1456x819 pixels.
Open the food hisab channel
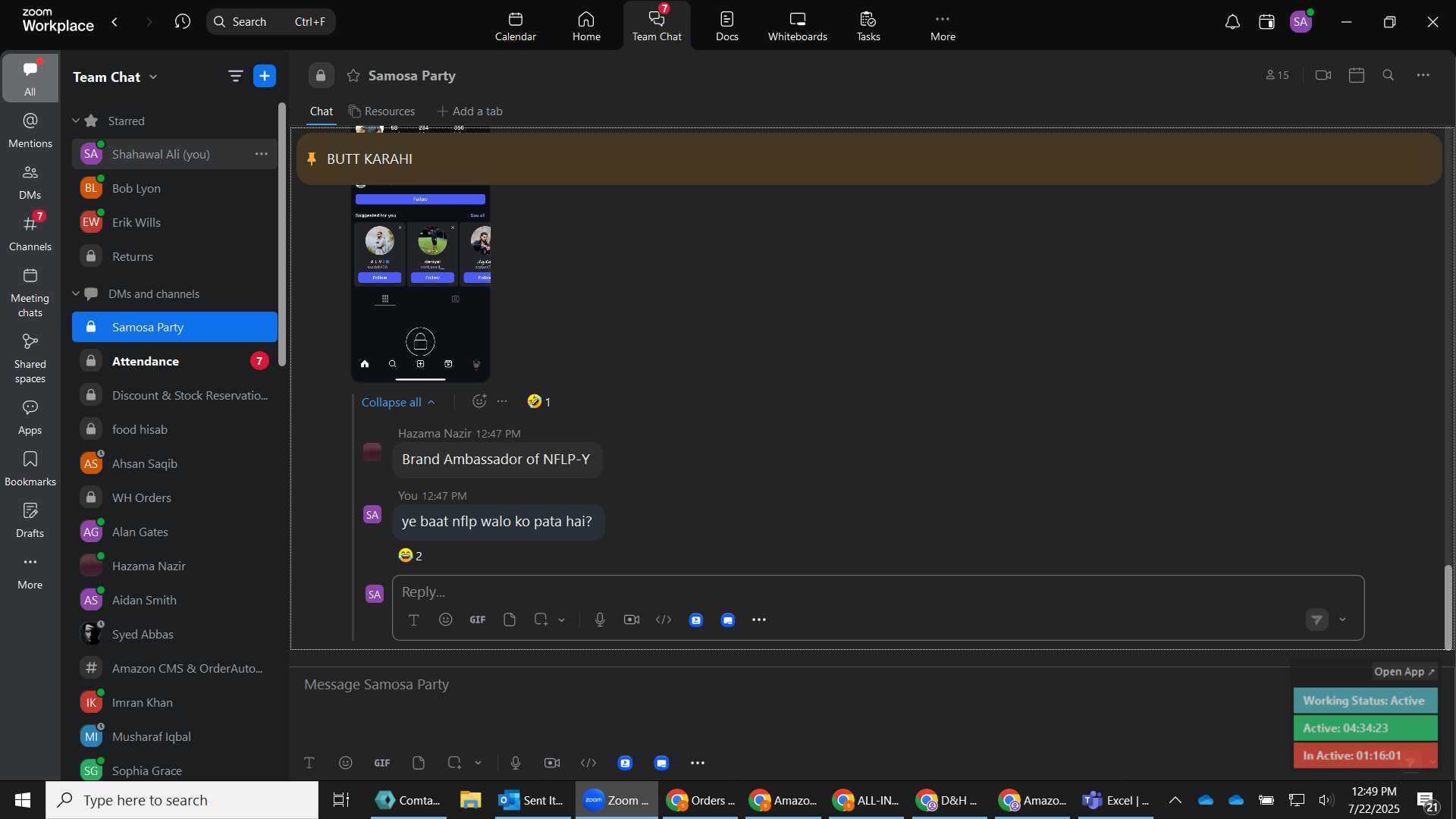pyautogui.click(x=174, y=429)
